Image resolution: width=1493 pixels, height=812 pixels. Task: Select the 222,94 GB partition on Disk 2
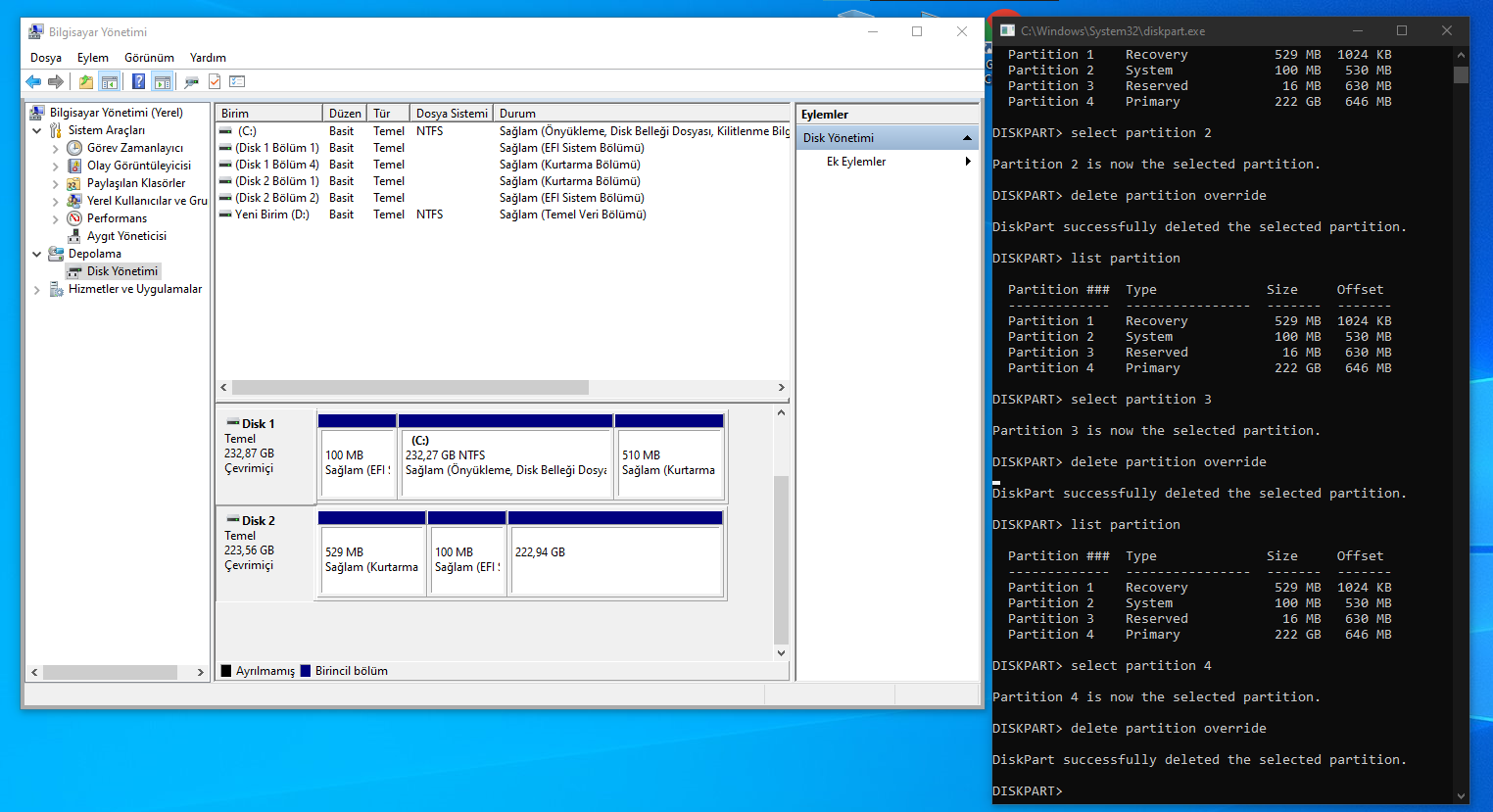615,553
